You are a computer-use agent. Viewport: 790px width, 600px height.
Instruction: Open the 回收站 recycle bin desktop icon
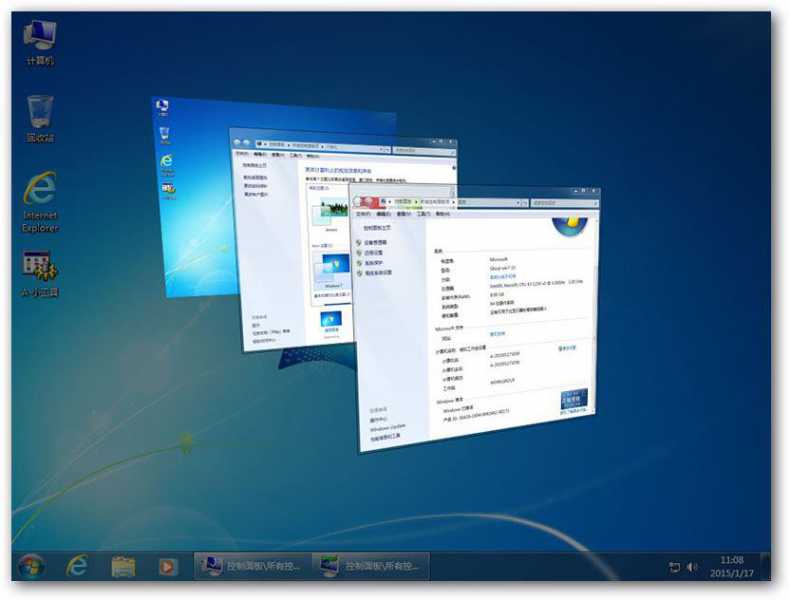(40, 119)
